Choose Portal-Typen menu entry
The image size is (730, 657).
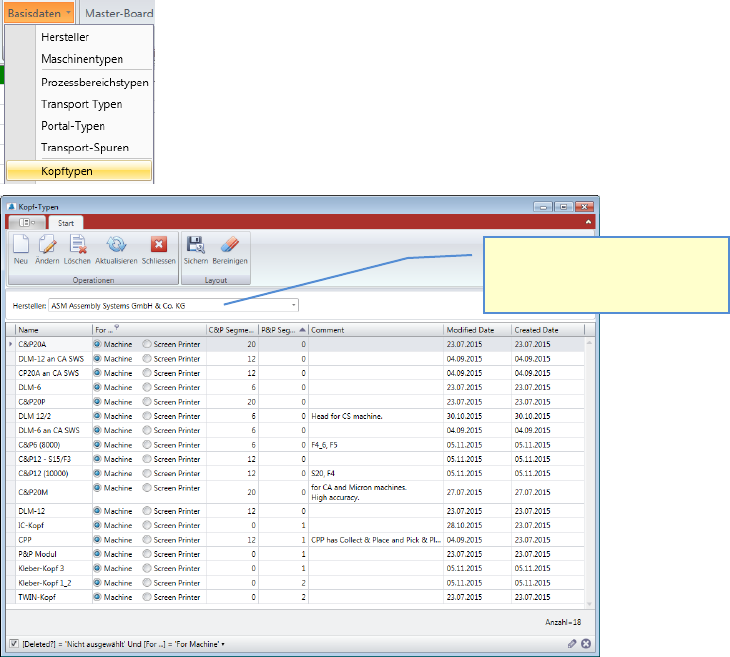point(73,126)
